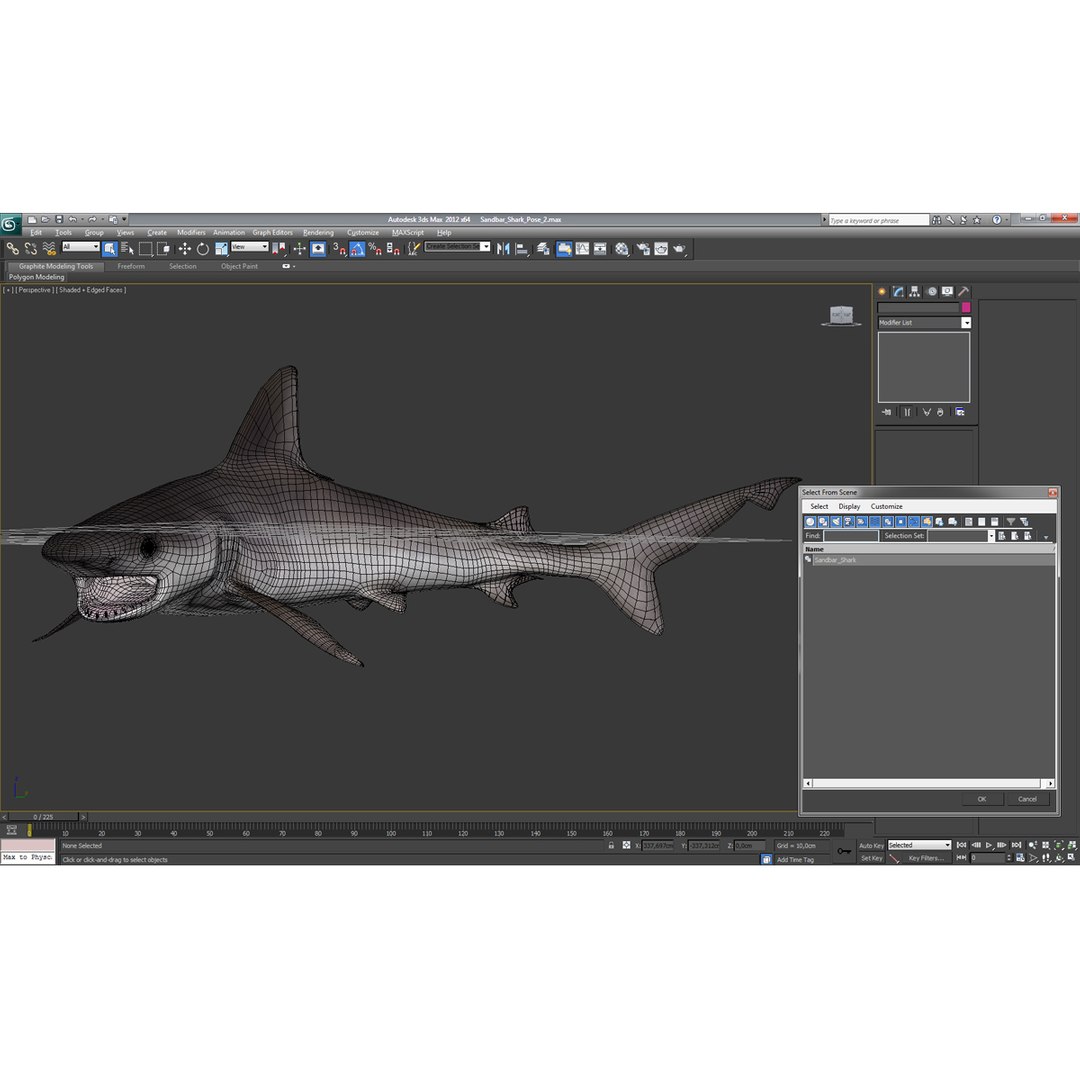
Task: Toggle Keyboard Shortcut Override
Action: (x=318, y=249)
